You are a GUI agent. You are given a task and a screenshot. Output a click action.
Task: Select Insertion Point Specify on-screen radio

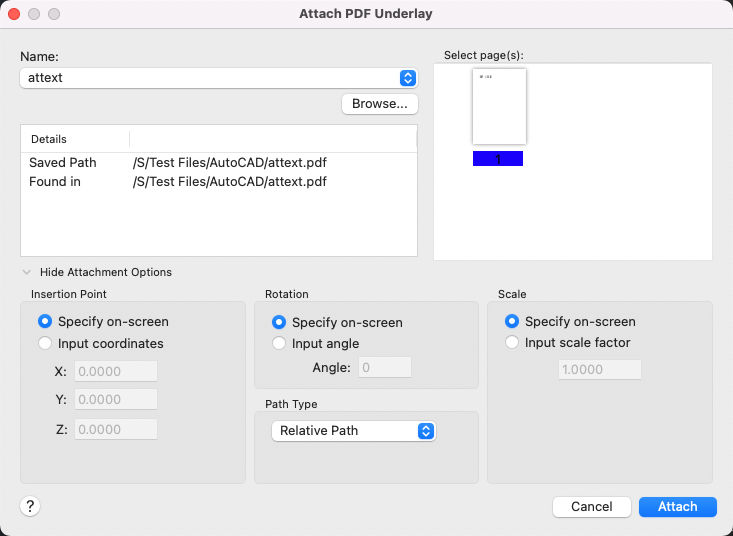click(x=45, y=322)
